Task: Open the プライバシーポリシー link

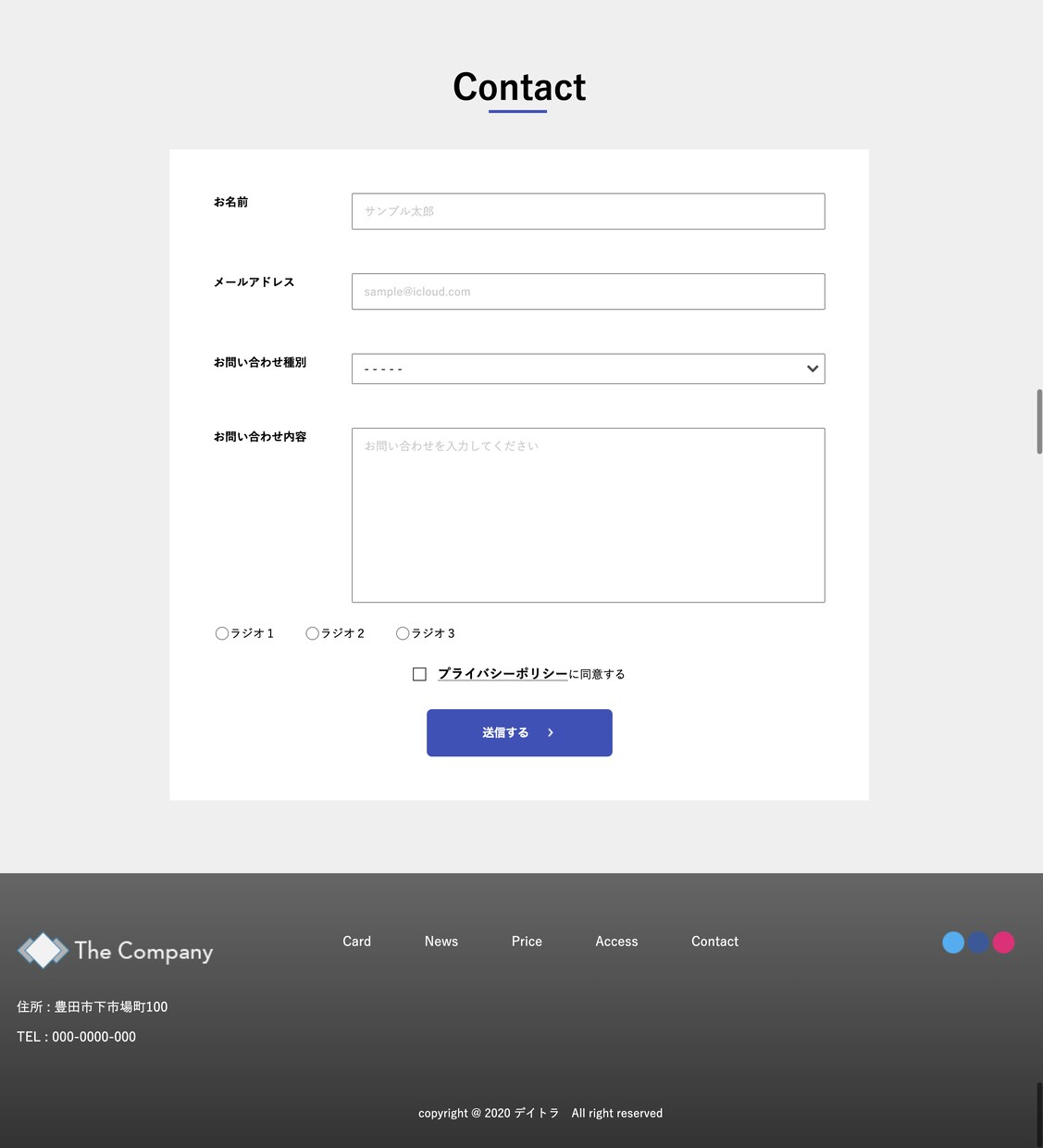Action: (503, 674)
